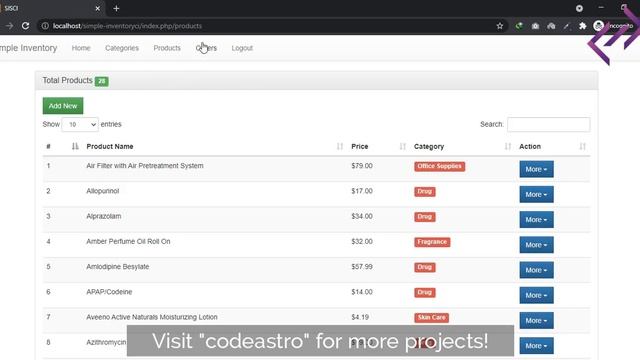This screenshot has height=360, width=640.
Task: Click the address bar URL
Action: point(127,26)
